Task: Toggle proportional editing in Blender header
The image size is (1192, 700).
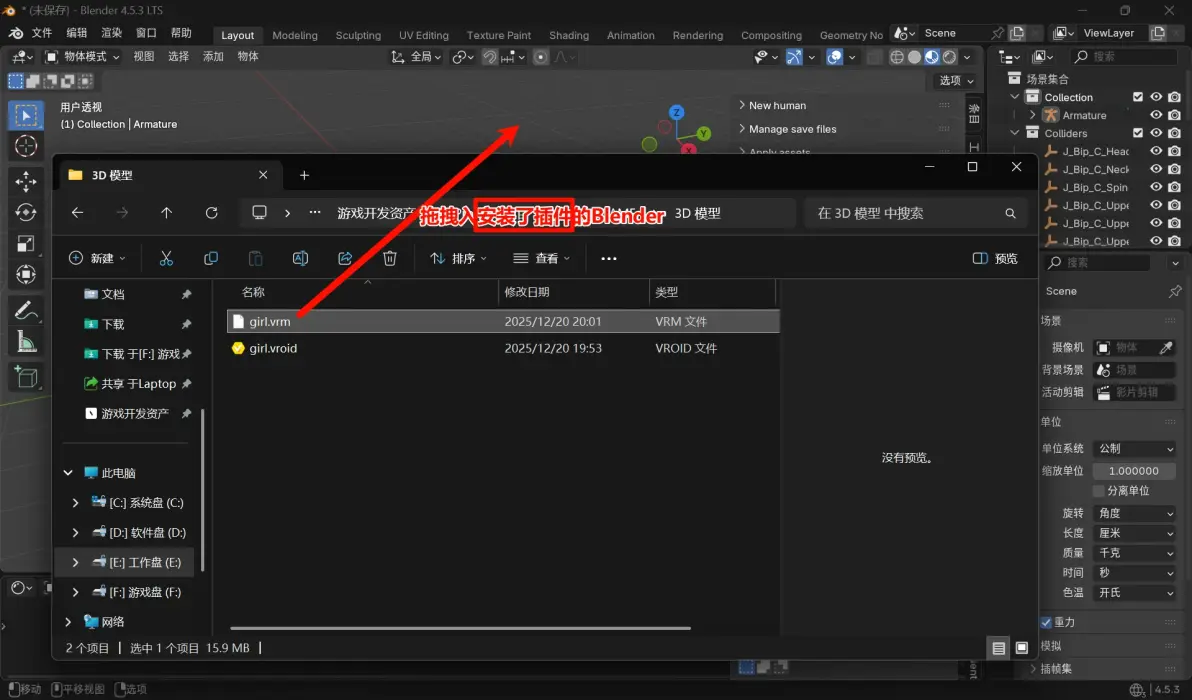Action: pos(541,57)
